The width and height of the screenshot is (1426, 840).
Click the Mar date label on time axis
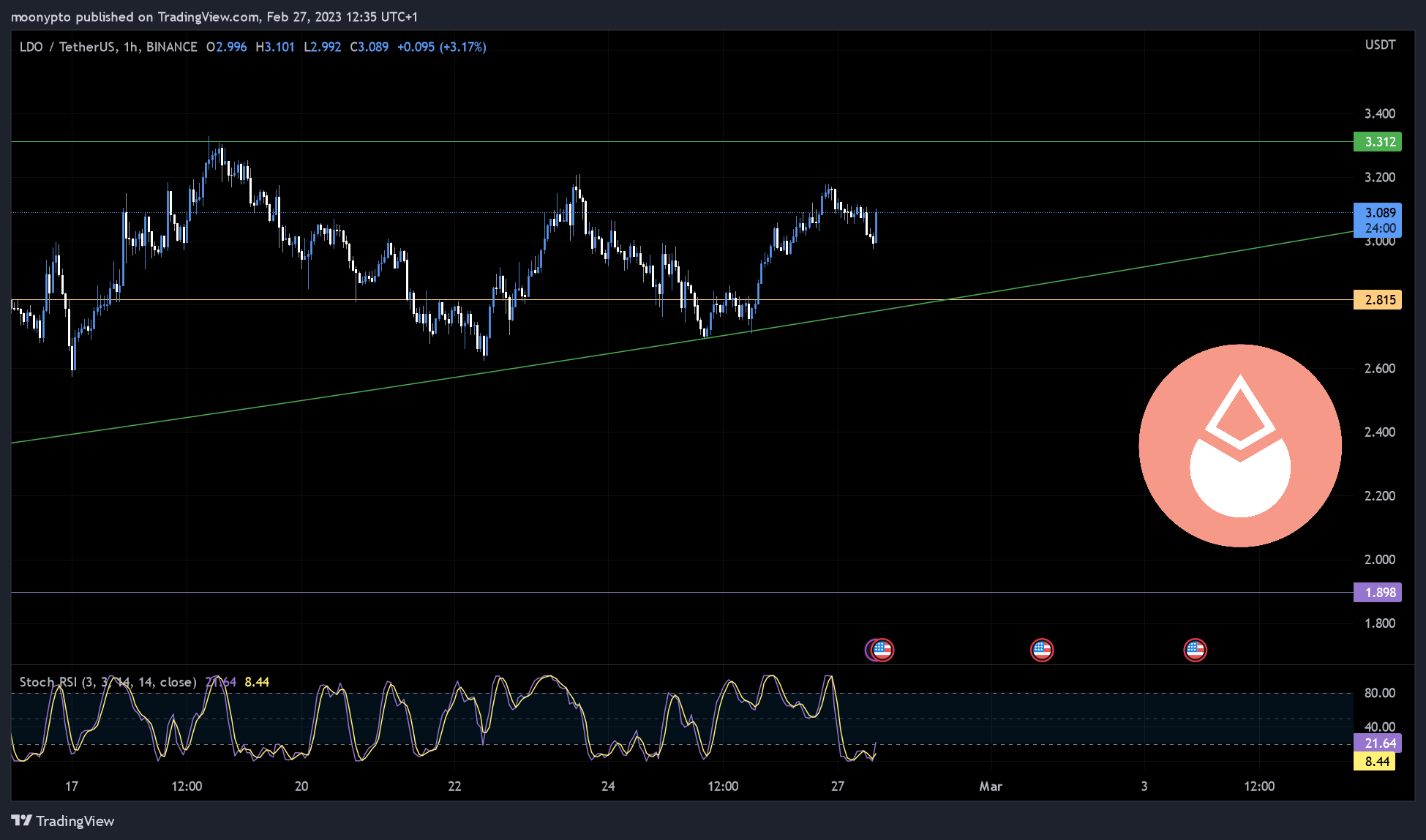pos(991,786)
